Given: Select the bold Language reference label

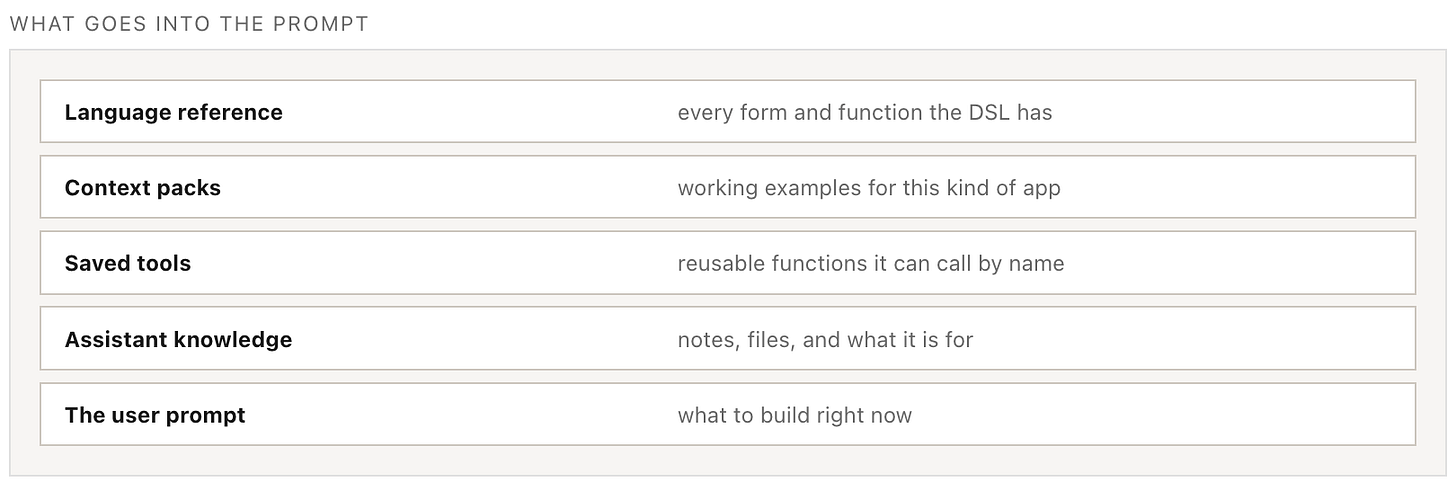Looking at the screenshot, I should (174, 112).
